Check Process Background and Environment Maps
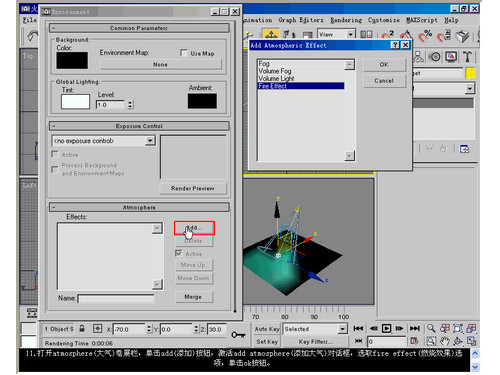This screenshot has width=500, height=375. [55, 170]
